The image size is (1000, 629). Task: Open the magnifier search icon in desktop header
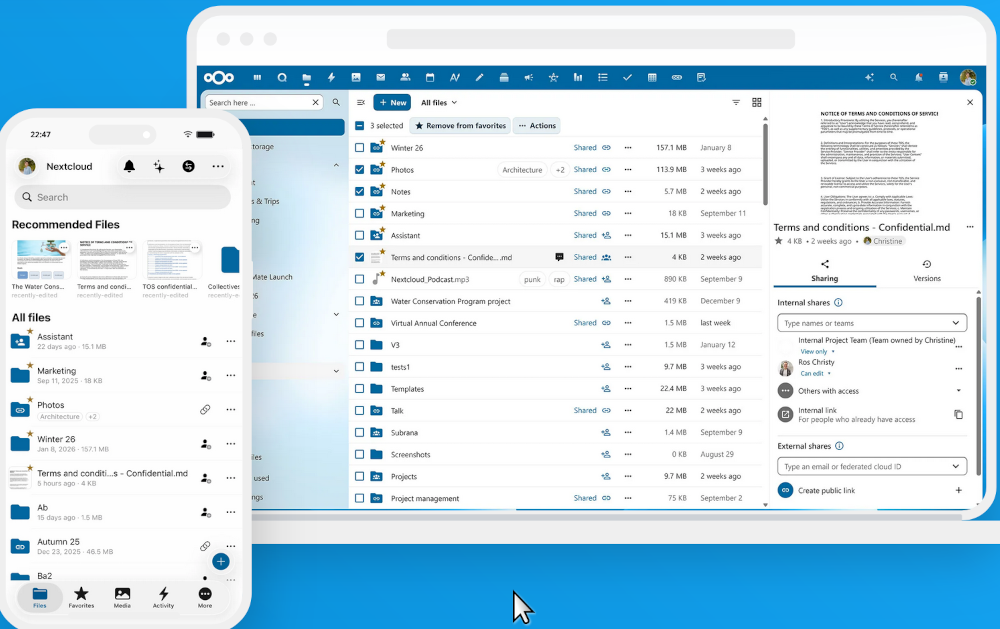coord(893,78)
